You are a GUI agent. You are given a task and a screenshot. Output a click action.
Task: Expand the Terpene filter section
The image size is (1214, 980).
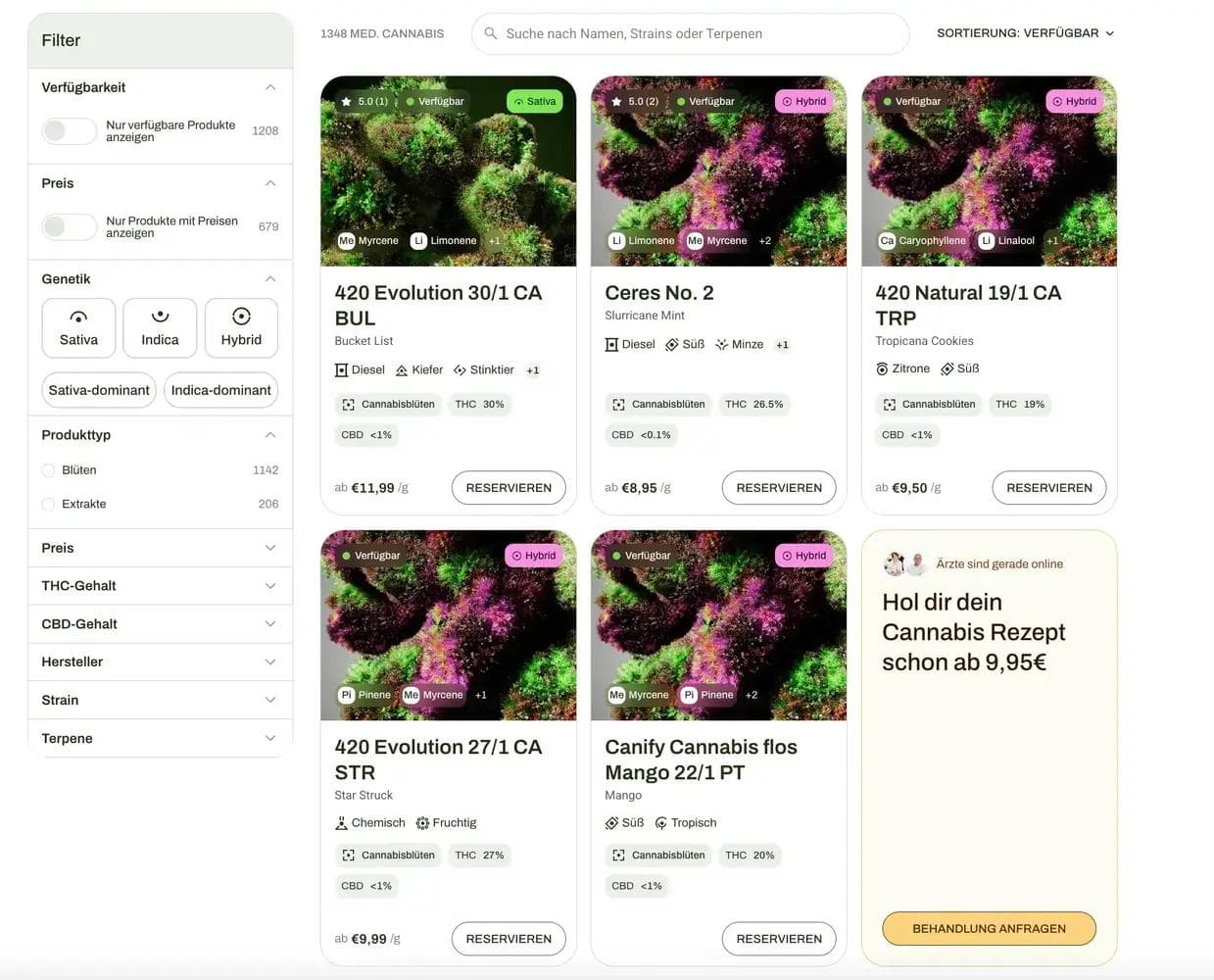tap(160, 738)
